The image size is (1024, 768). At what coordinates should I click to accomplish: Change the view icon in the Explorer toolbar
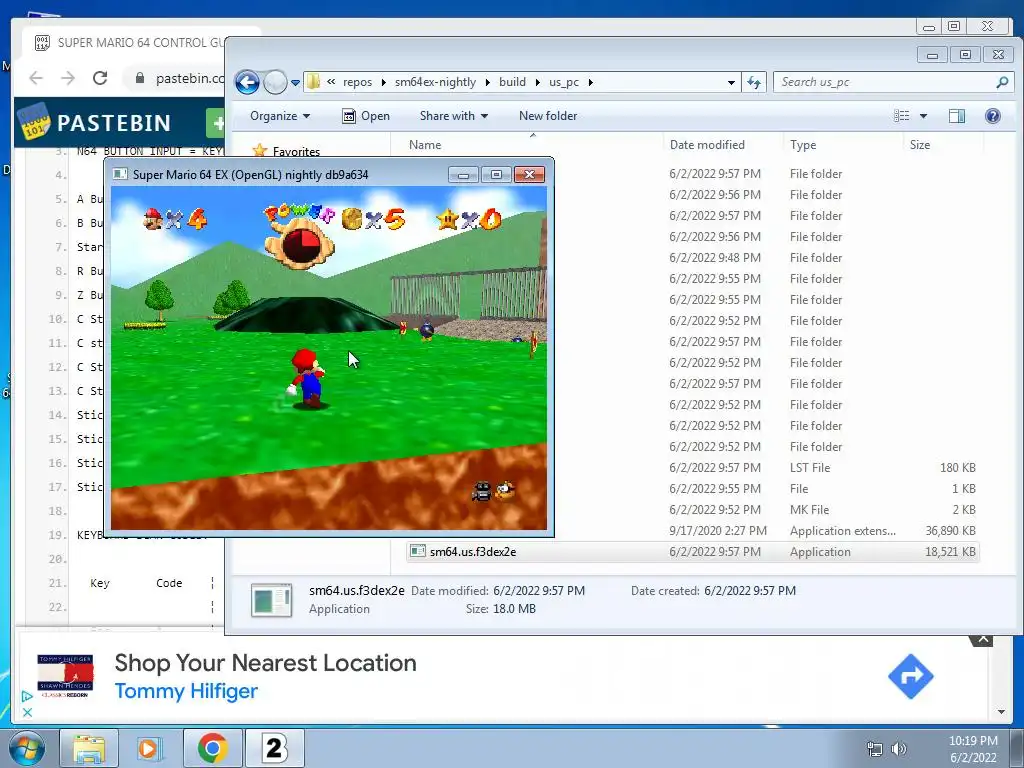coord(901,116)
